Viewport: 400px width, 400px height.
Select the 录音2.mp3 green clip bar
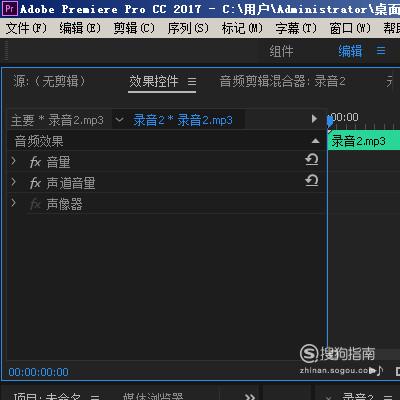point(364,141)
